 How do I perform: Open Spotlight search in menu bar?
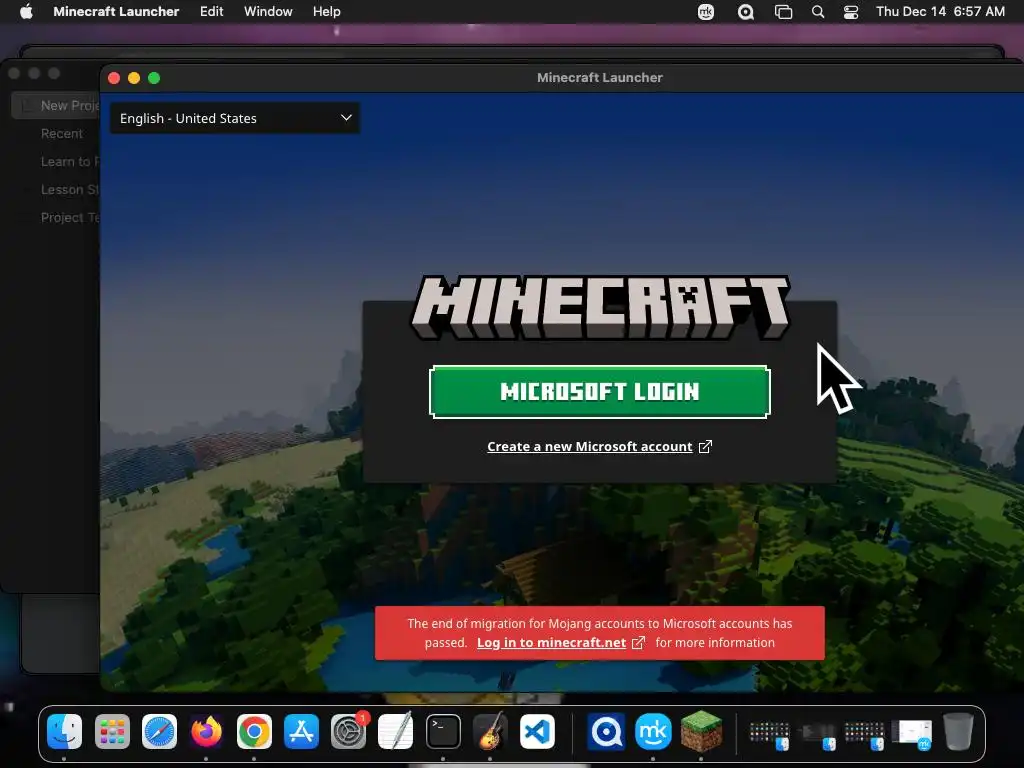pos(818,12)
